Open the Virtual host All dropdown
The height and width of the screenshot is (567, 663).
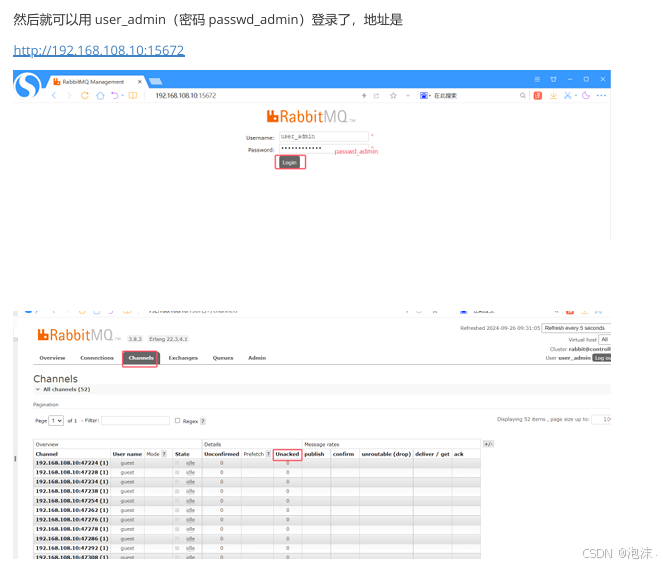point(605,340)
